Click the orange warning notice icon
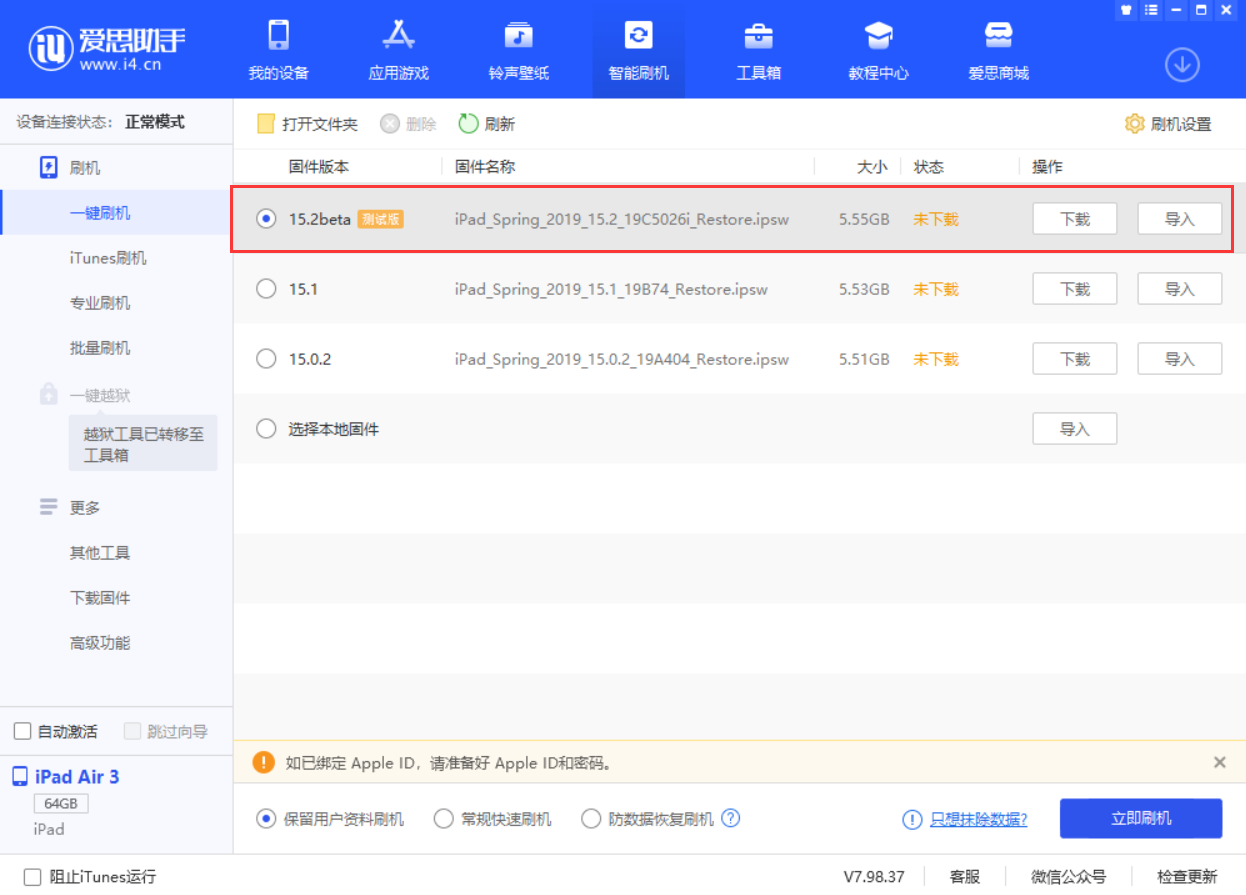 click(x=263, y=763)
